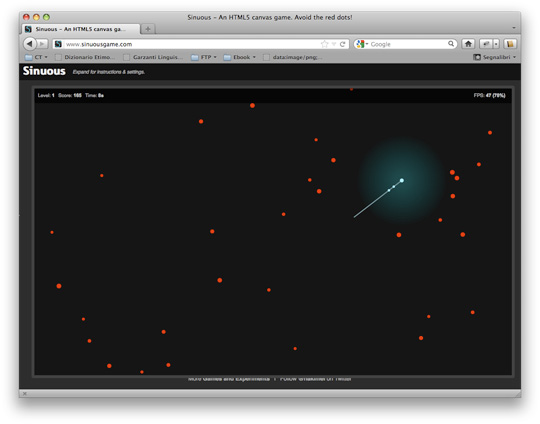
Task: Click the glowing player cursor dot
Action: pyautogui.click(x=402, y=180)
